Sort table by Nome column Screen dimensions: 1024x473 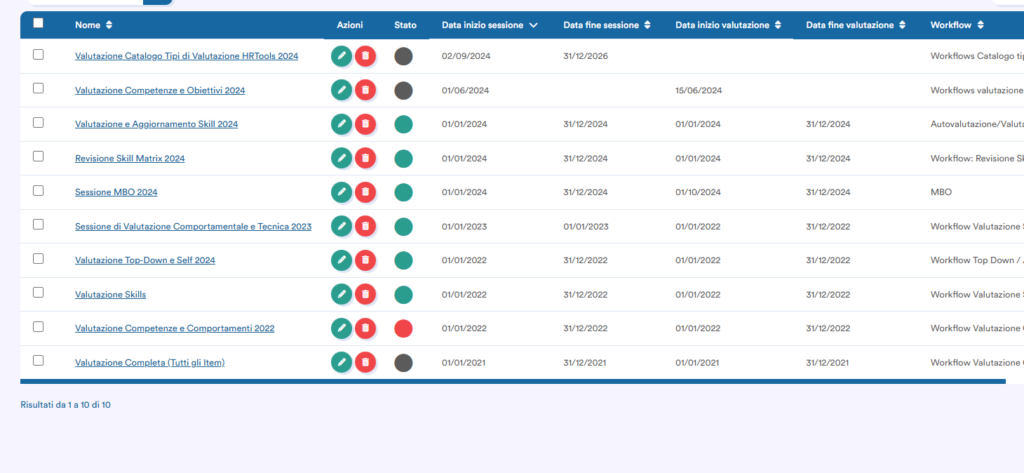point(93,25)
